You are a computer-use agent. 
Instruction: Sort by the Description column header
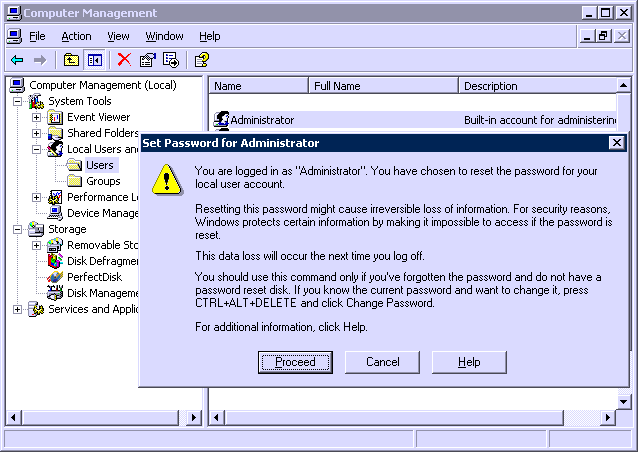tap(537, 86)
